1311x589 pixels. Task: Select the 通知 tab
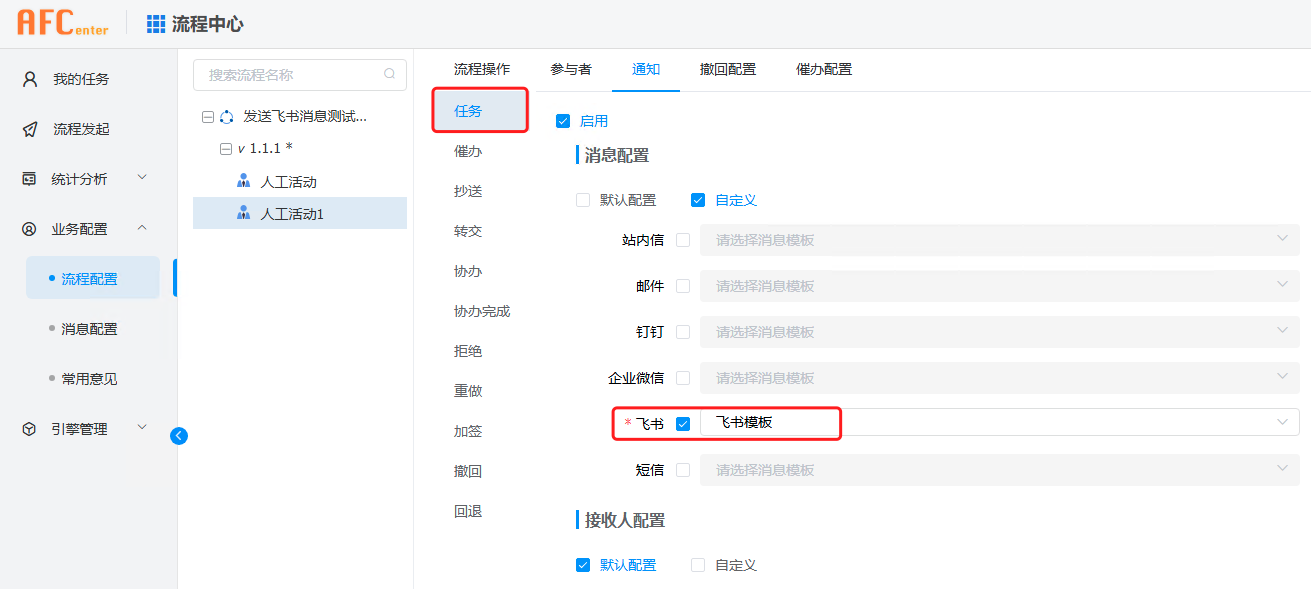click(x=646, y=69)
